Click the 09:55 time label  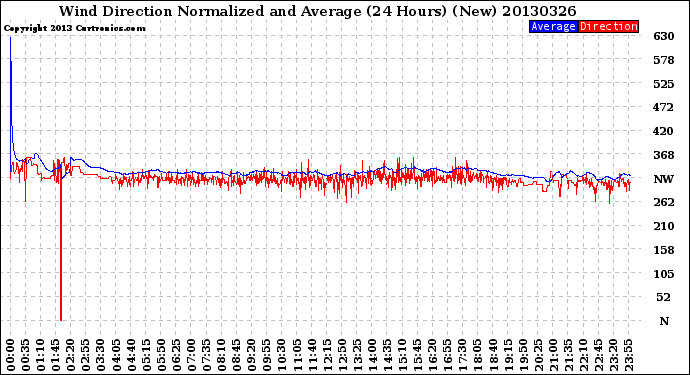click(267, 355)
